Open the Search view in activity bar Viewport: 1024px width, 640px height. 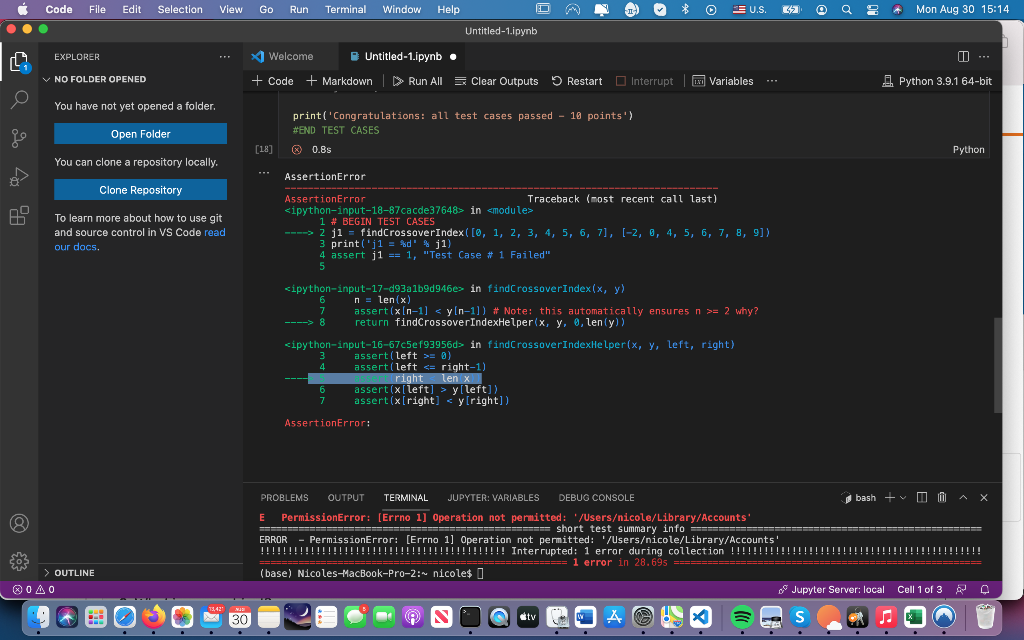(x=20, y=100)
